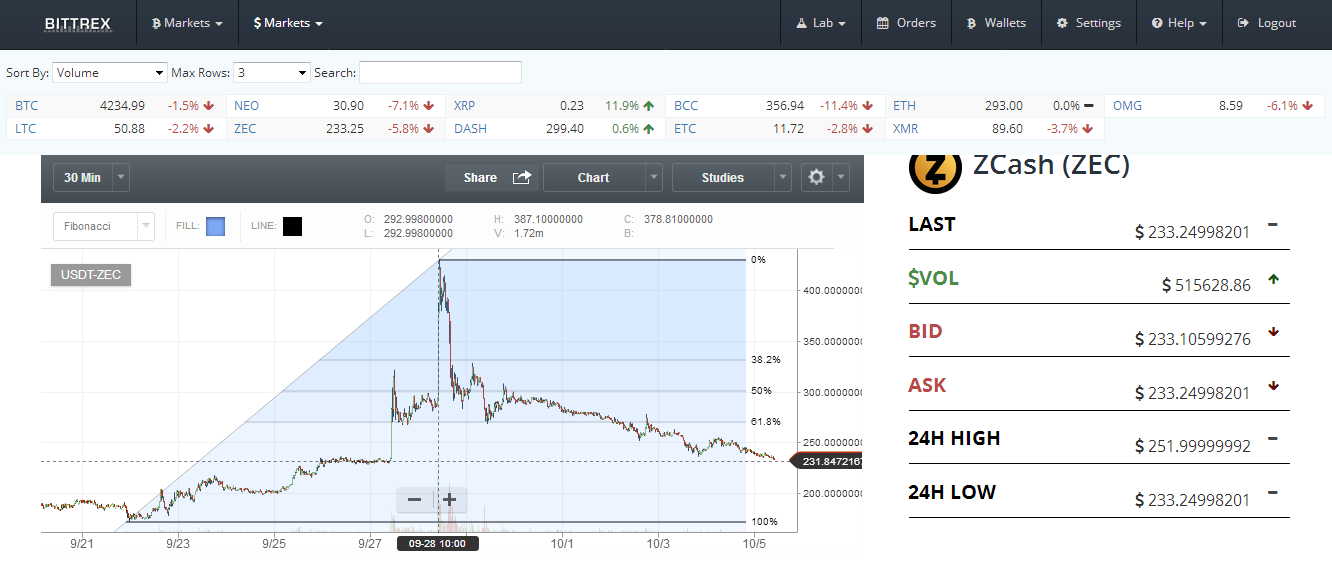Click the Chart type button

click(593, 178)
